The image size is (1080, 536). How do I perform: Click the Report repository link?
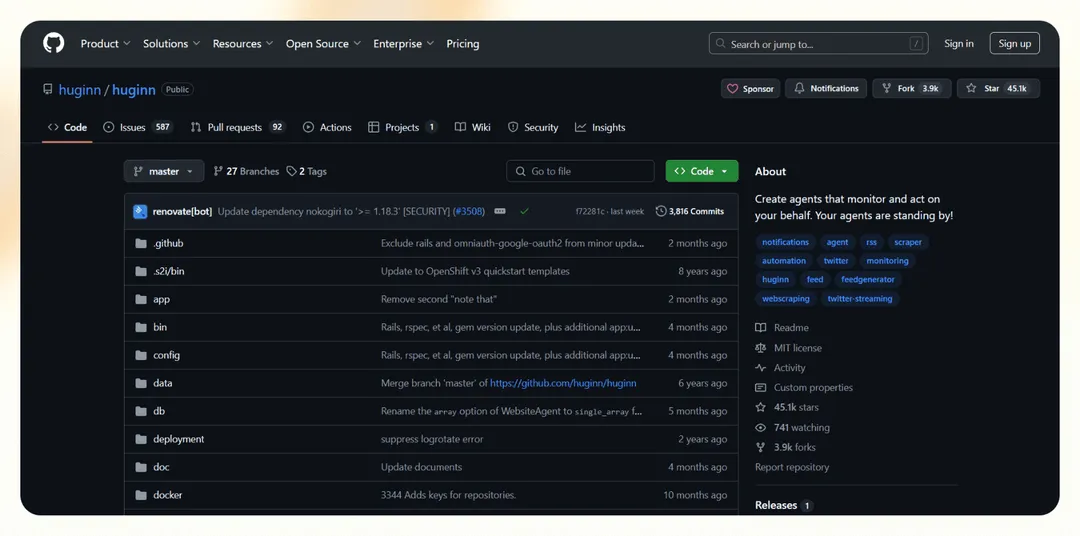click(792, 467)
